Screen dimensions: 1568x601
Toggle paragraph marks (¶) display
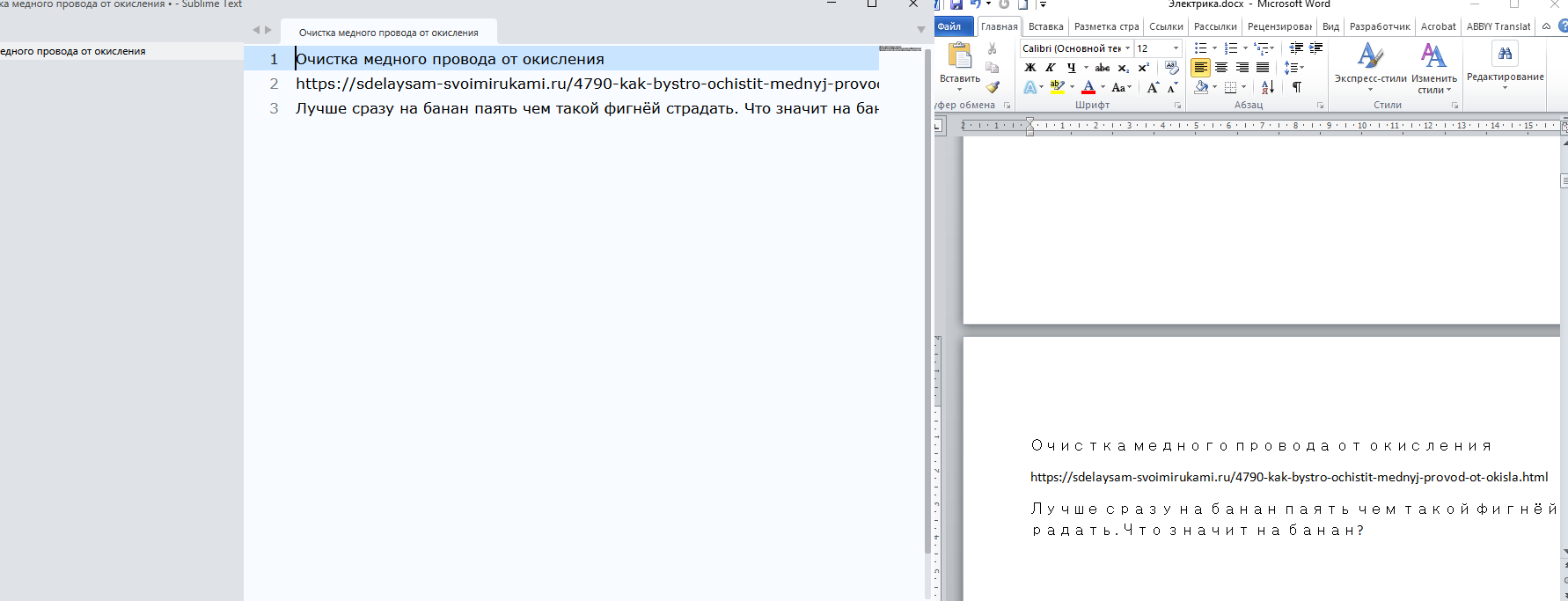1296,87
